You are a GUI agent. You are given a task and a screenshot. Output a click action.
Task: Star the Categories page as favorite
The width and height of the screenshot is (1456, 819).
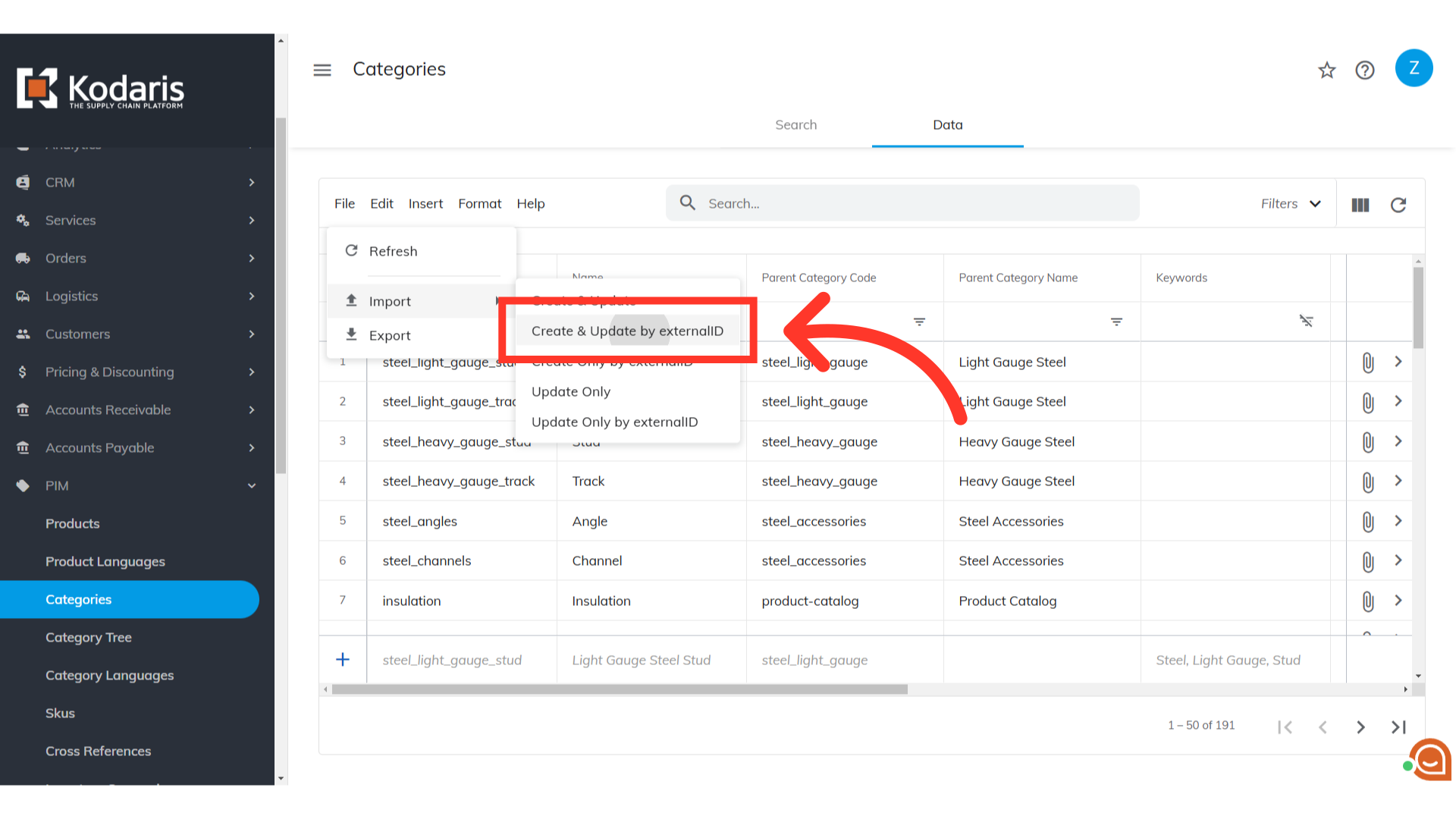click(x=1326, y=71)
